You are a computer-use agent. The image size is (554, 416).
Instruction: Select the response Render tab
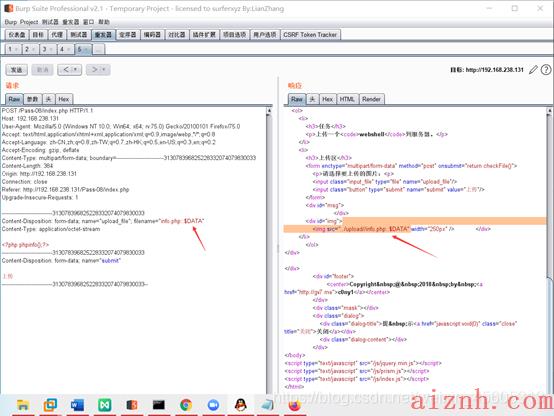[371, 99]
